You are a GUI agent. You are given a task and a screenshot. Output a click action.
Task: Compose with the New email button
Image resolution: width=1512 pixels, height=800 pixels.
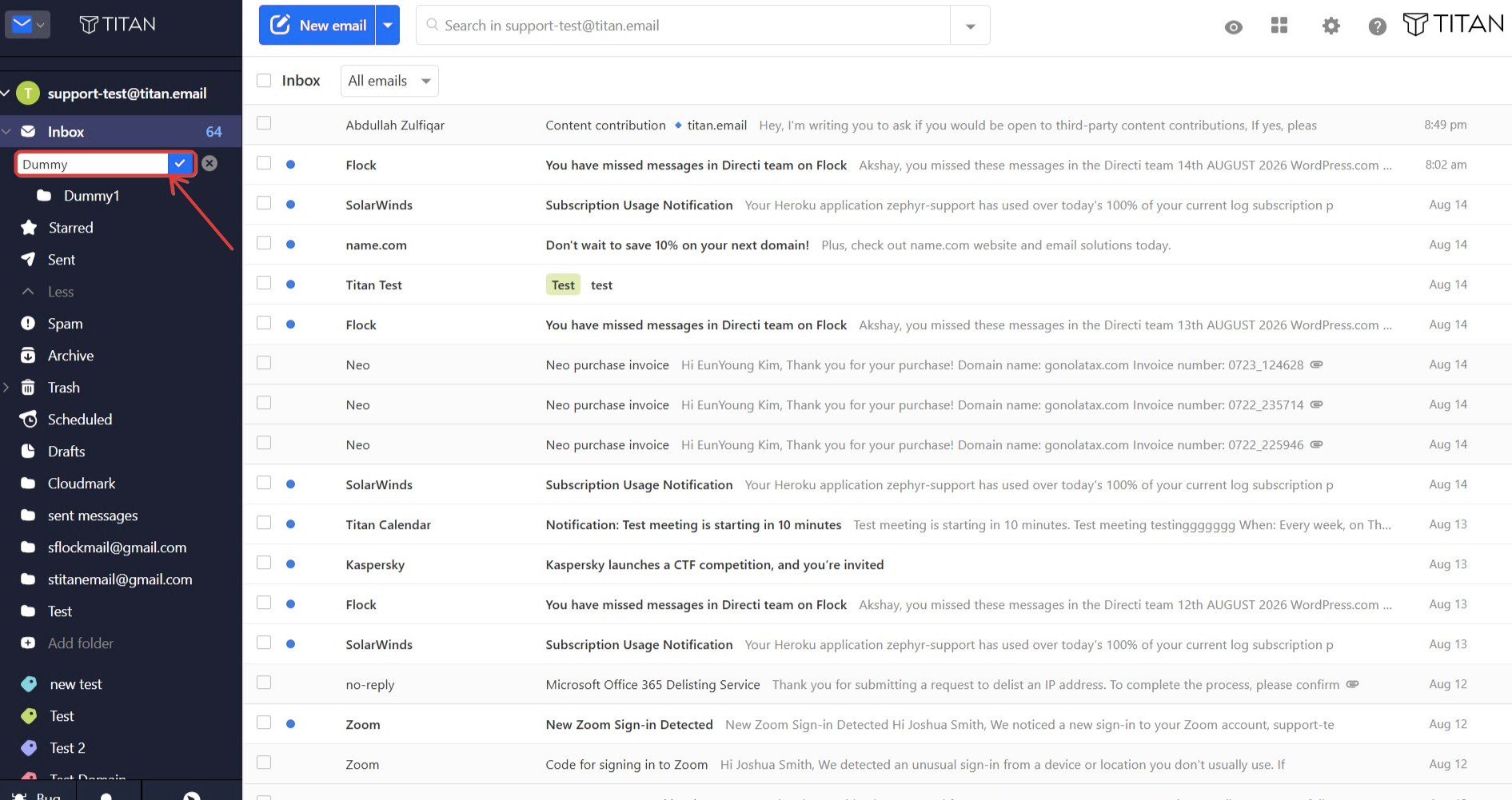(318, 26)
